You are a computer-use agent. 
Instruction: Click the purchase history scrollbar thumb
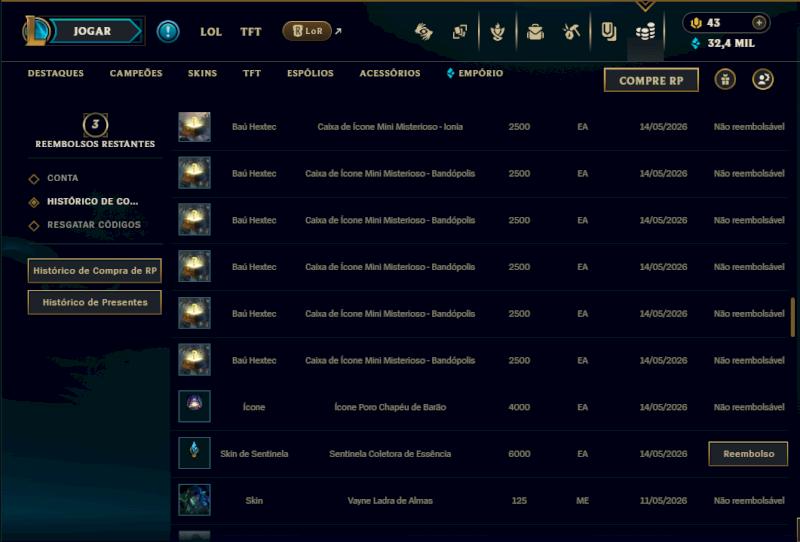tap(792, 317)
